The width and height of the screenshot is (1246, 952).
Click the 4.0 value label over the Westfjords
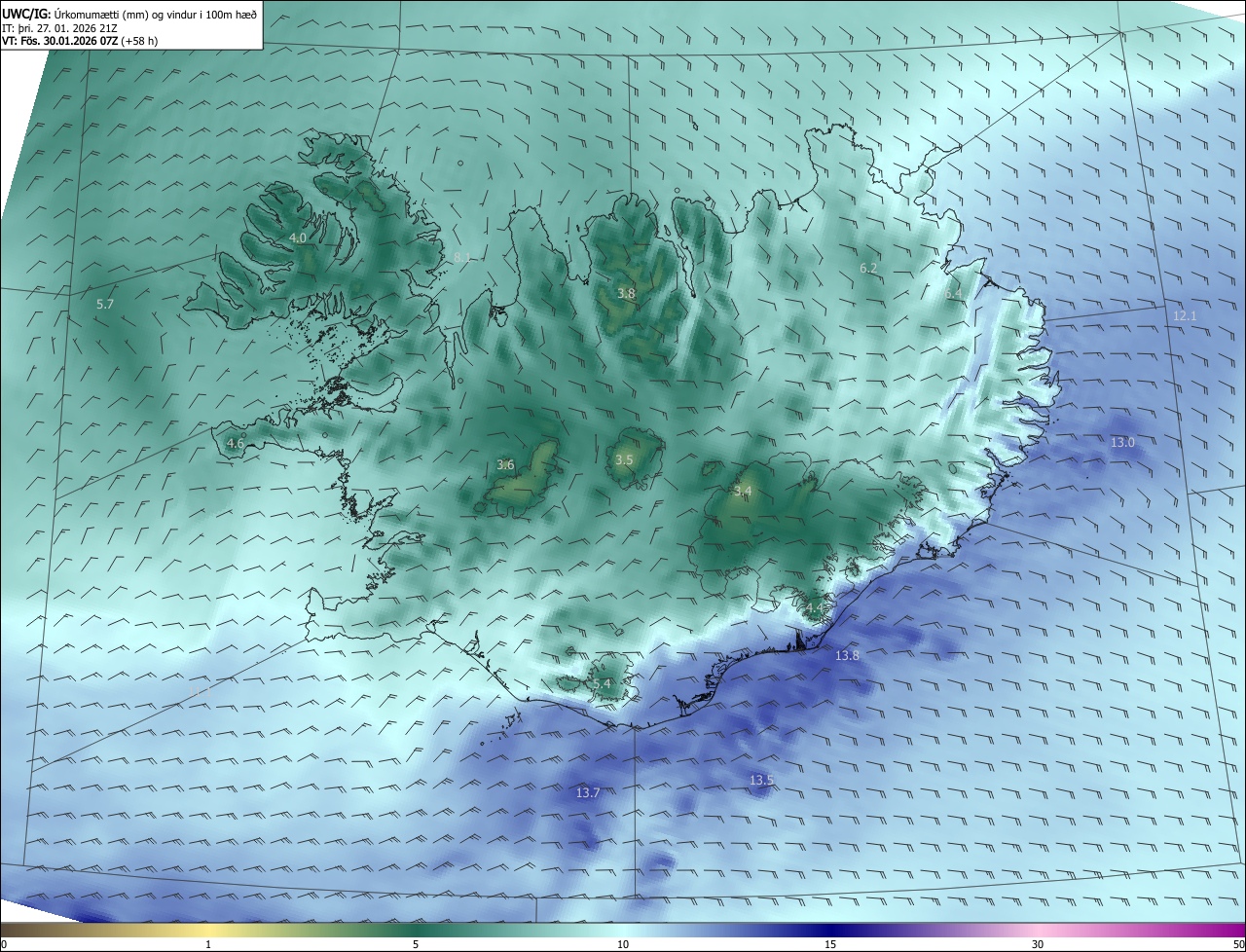pyautogui.click(x=298, y=238)
